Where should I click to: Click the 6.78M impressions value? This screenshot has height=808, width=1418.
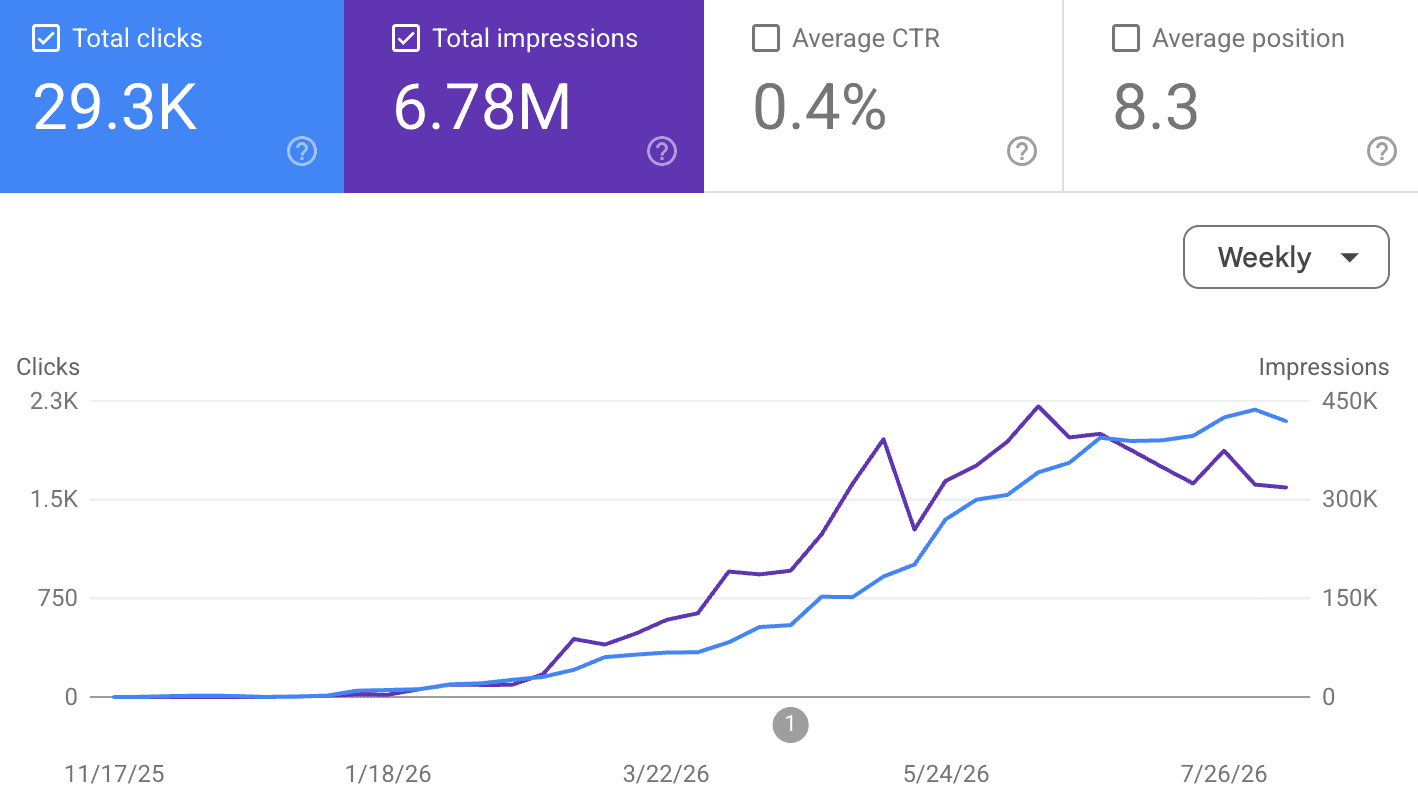[x=482, y=107]
